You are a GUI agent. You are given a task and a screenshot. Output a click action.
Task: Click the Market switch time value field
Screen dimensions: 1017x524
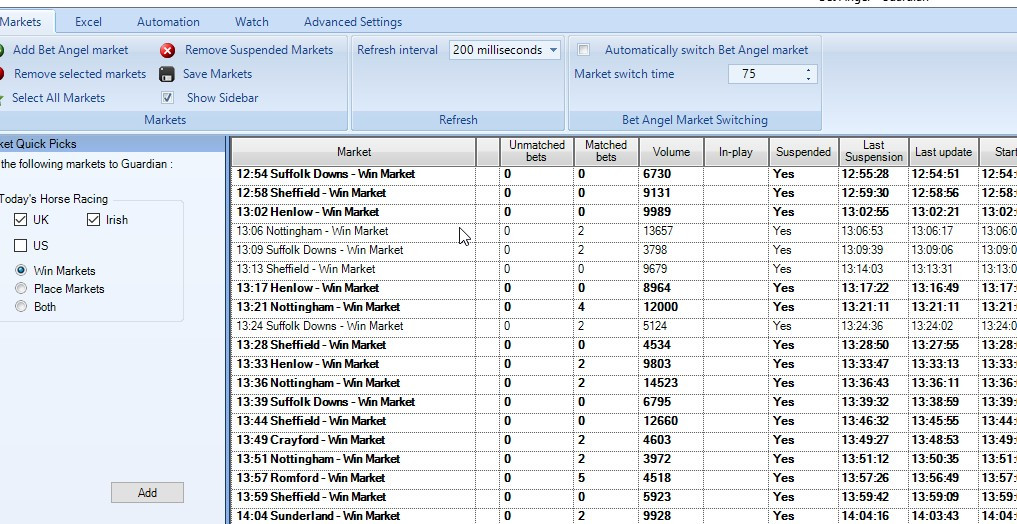764,74
